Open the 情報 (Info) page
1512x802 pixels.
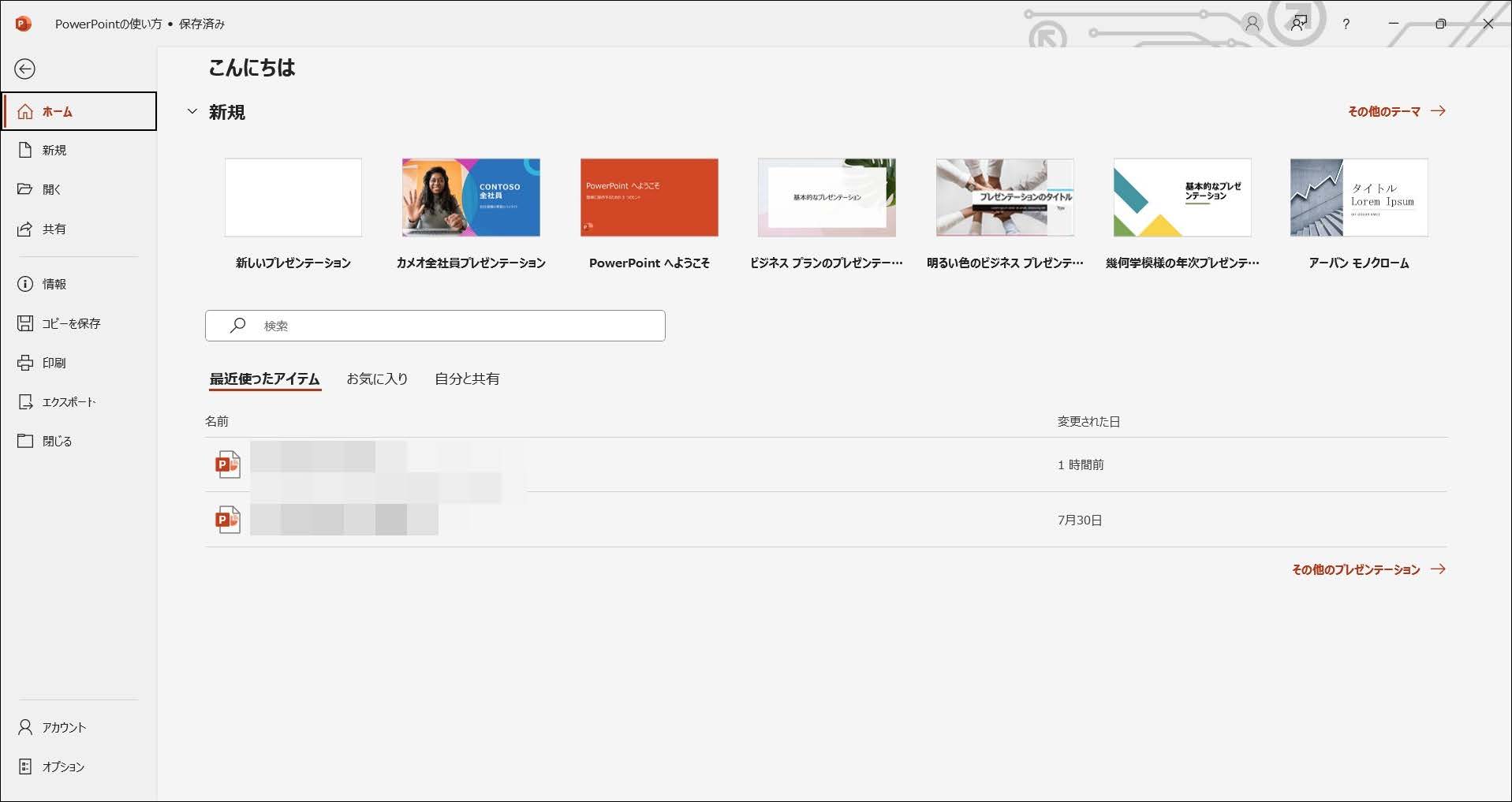pyautogui.click(x=54, y=284)
